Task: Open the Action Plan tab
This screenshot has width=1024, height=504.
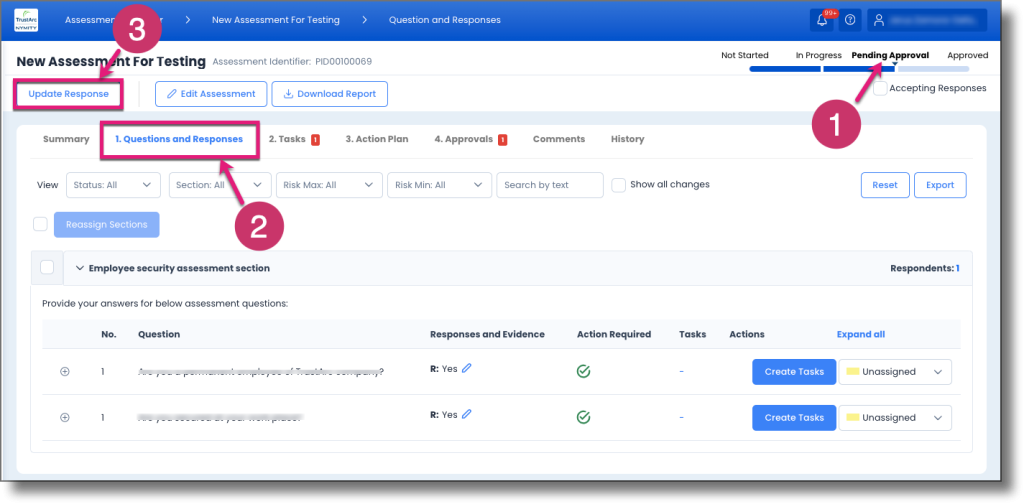Action: point(377,139)
